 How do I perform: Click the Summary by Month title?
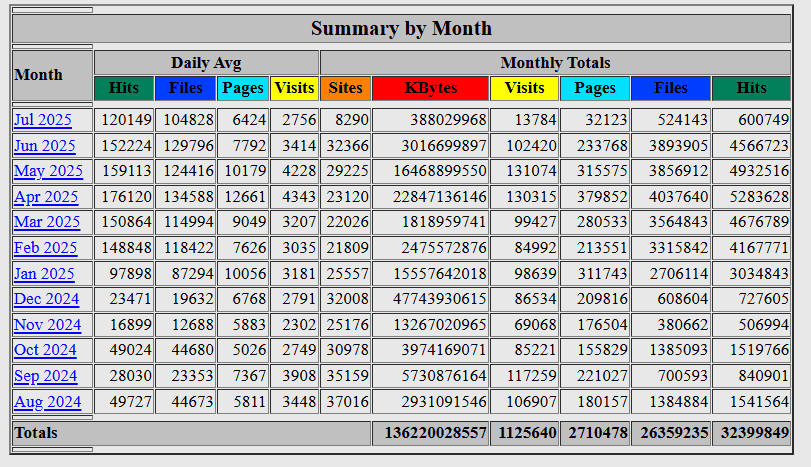click(401, 28)
